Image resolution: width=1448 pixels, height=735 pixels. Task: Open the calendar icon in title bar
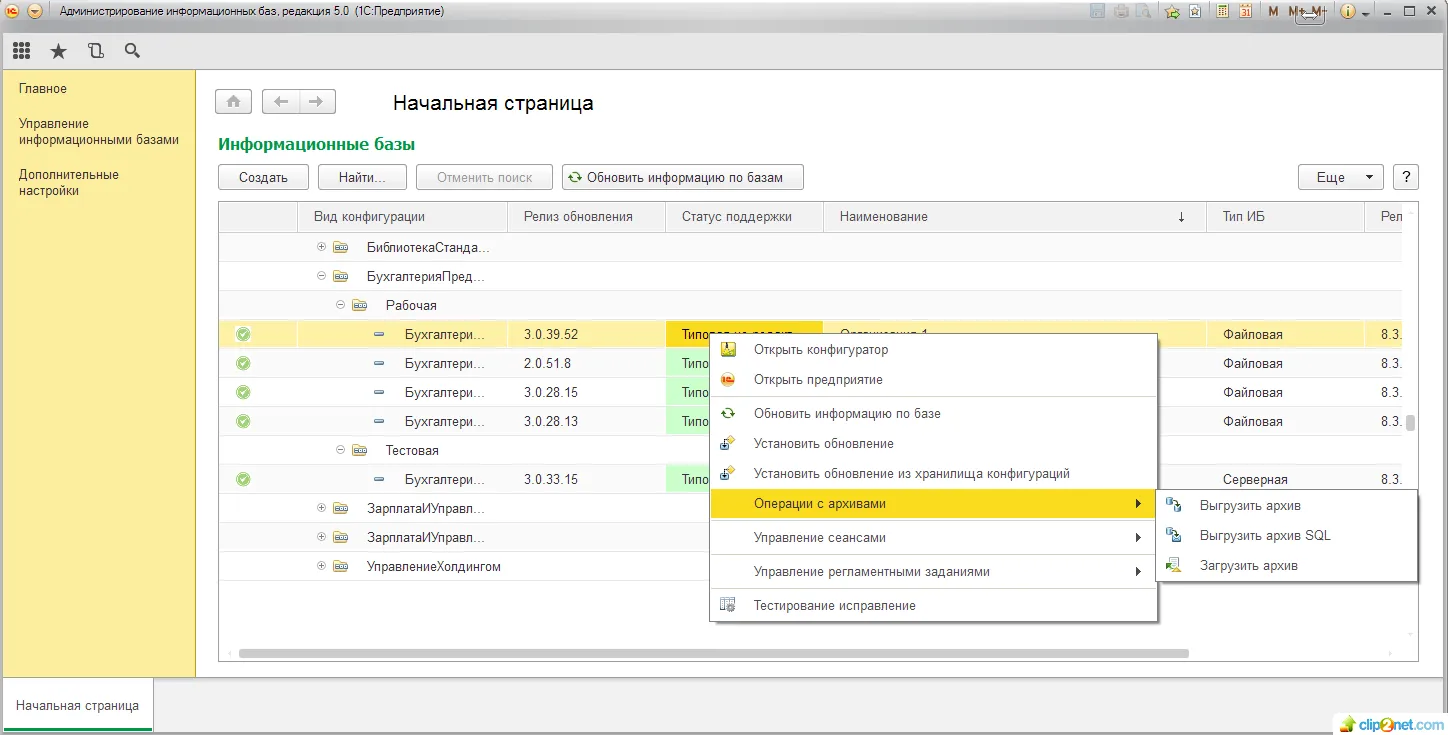point(1245,12)
